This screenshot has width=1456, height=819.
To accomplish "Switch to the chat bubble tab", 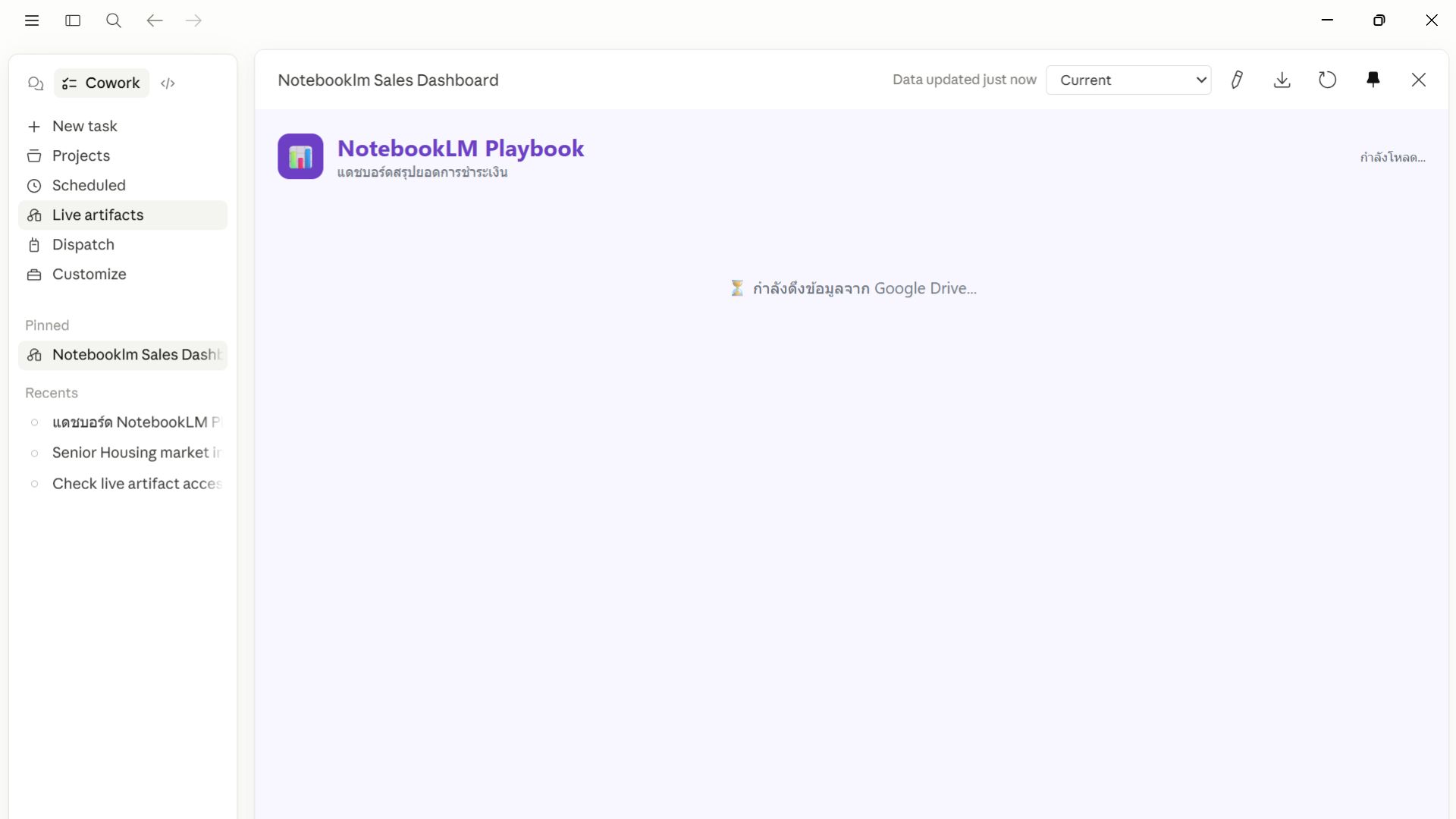I will tap(36, 83).
